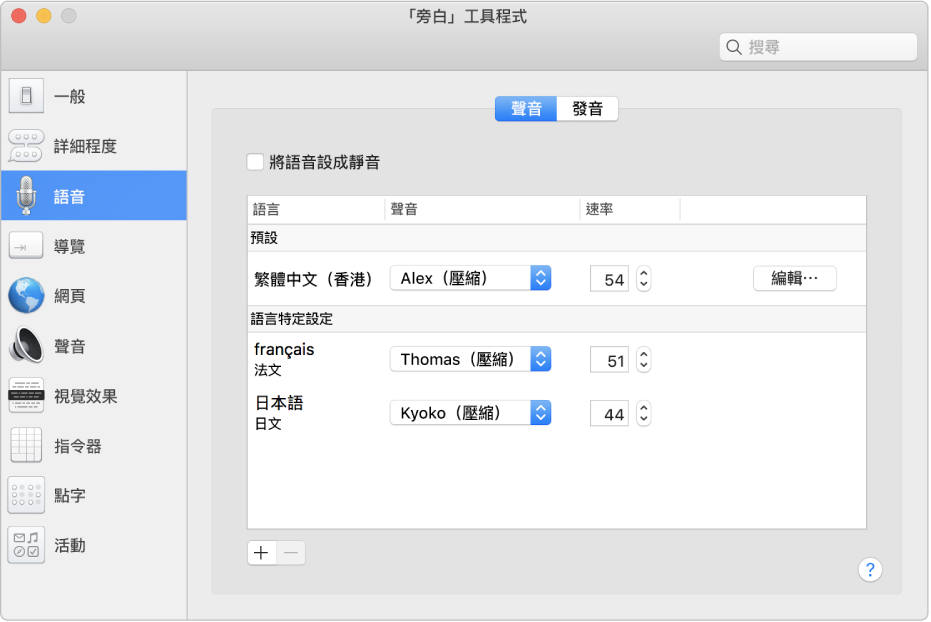Open the 導覽 navigation settings

70,246
